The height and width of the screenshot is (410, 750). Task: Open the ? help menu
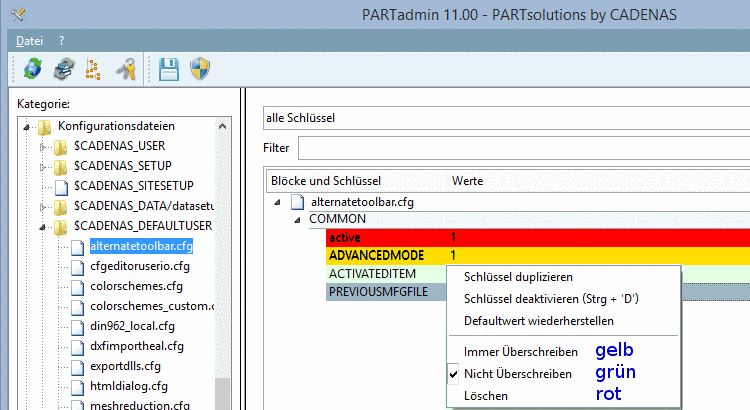[61, 41]
